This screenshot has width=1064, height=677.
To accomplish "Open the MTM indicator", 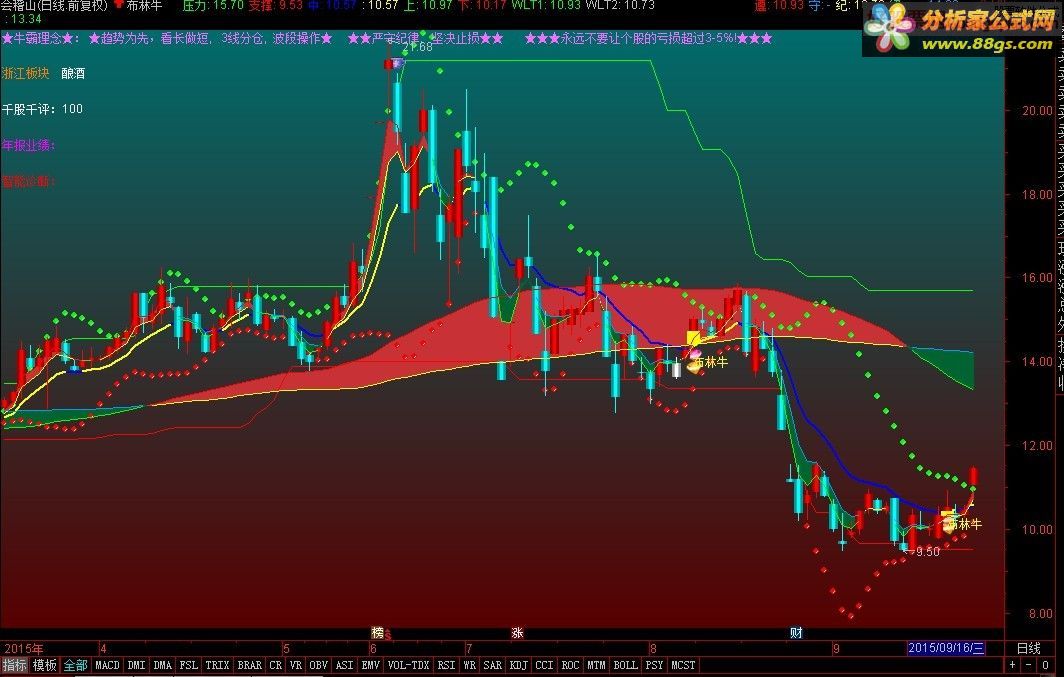I will [596, 665].
